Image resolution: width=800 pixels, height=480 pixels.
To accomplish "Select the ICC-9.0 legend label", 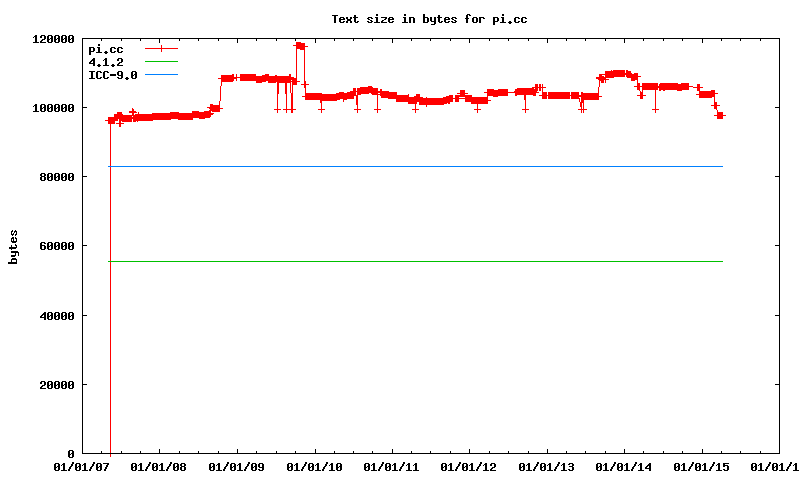I will 112,74.
